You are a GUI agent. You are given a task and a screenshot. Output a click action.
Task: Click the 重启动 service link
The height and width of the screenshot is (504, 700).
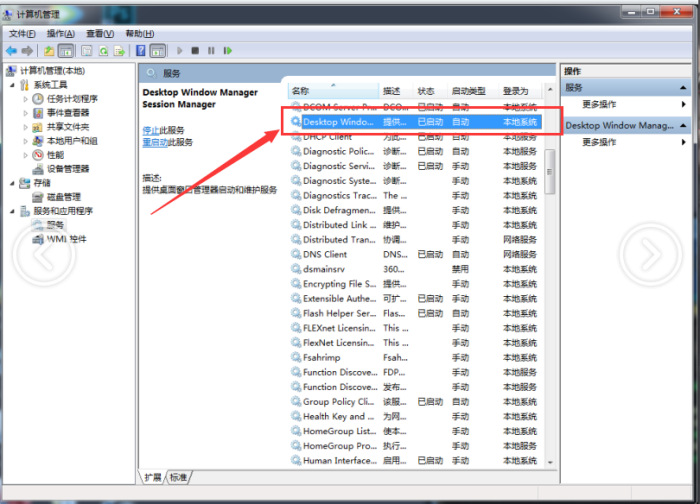(154, 143)
